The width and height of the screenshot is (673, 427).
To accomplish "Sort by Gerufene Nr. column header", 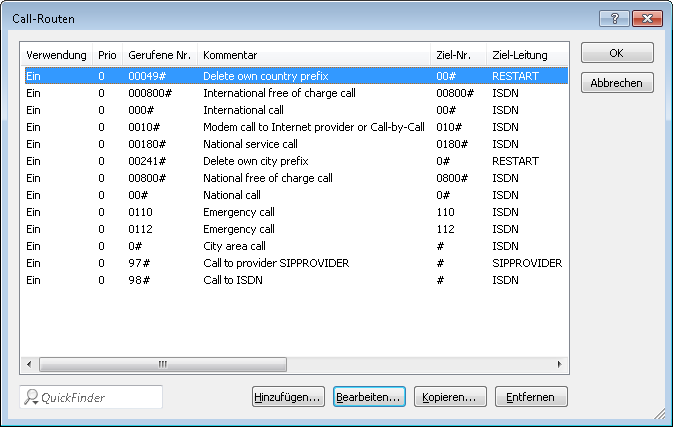I will (x=158, y=54).
